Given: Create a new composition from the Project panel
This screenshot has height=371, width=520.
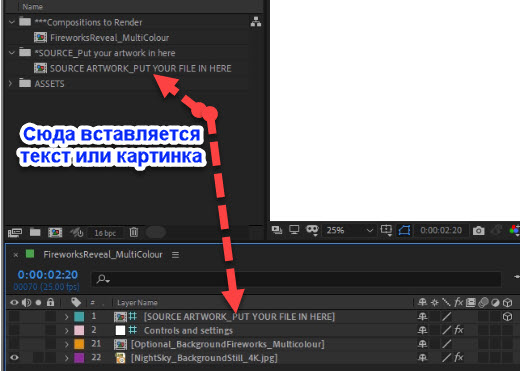Looking at the screenshot, I should pyautogui.click(x=55, y=232).
